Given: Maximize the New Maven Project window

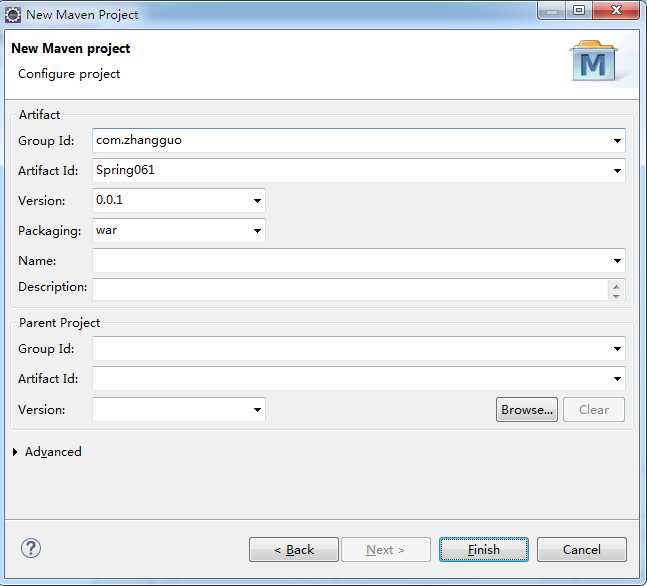Looking at the screenshot, I should tap(579, 10).
